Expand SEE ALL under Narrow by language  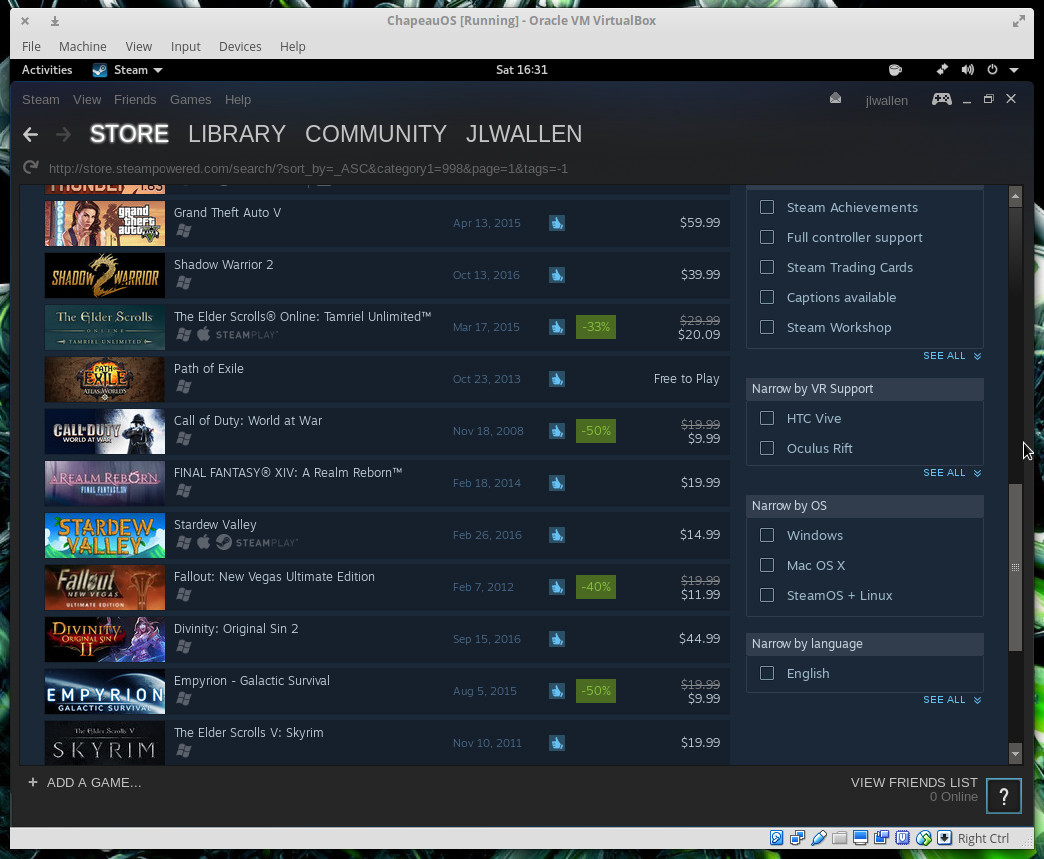point(952,700)
